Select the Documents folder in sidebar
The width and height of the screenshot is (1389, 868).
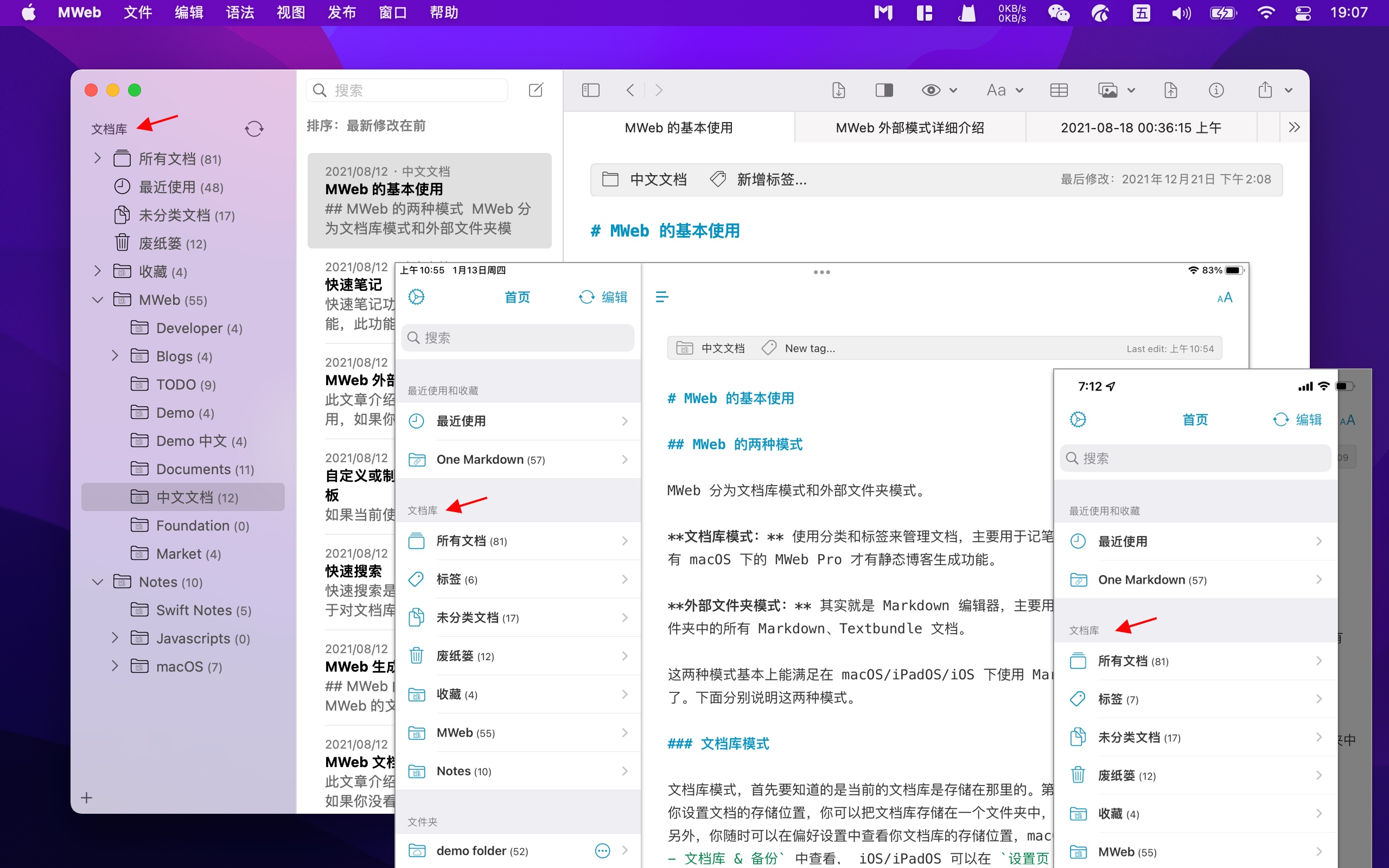193,469
